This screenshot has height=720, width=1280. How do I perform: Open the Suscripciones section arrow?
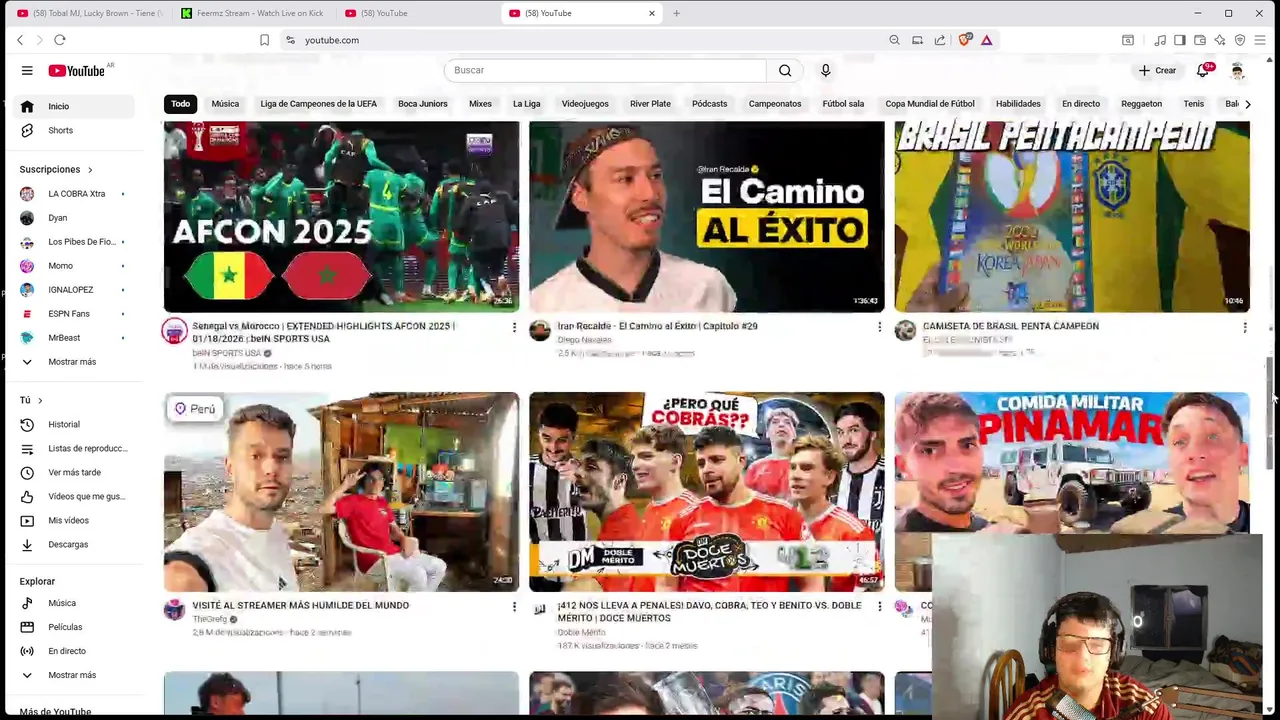(89, 170)
